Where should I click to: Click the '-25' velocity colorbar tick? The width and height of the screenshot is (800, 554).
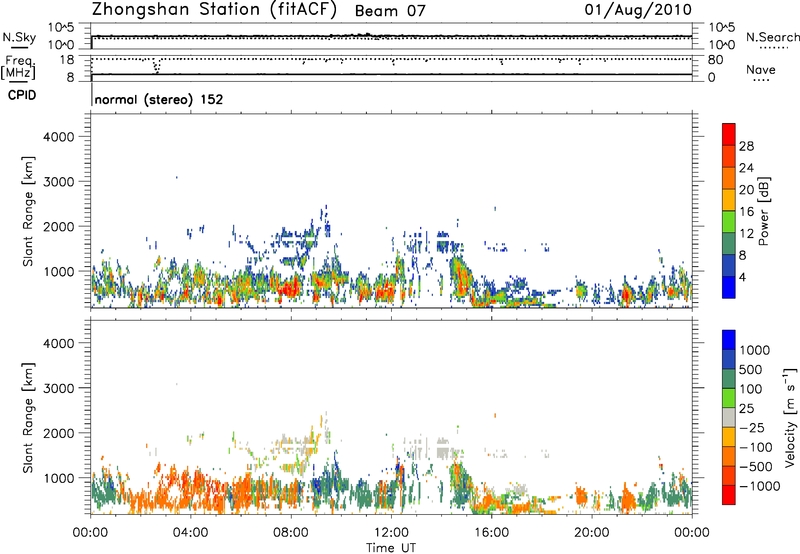[752, 428]
